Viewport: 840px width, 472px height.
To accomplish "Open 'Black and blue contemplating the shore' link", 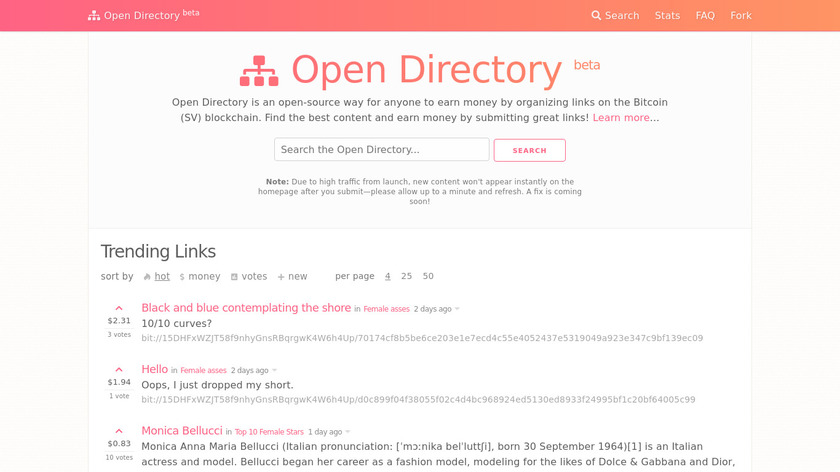I will [246, 308].
